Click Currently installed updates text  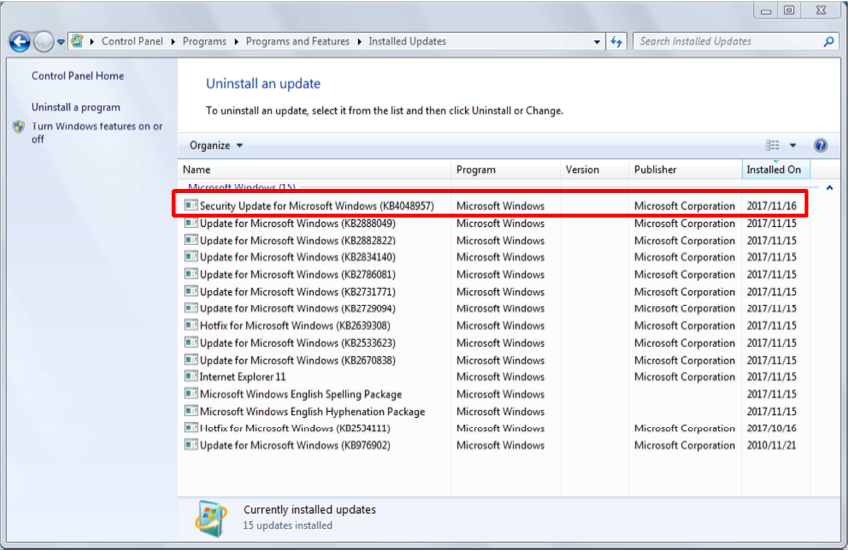point(309,510)
